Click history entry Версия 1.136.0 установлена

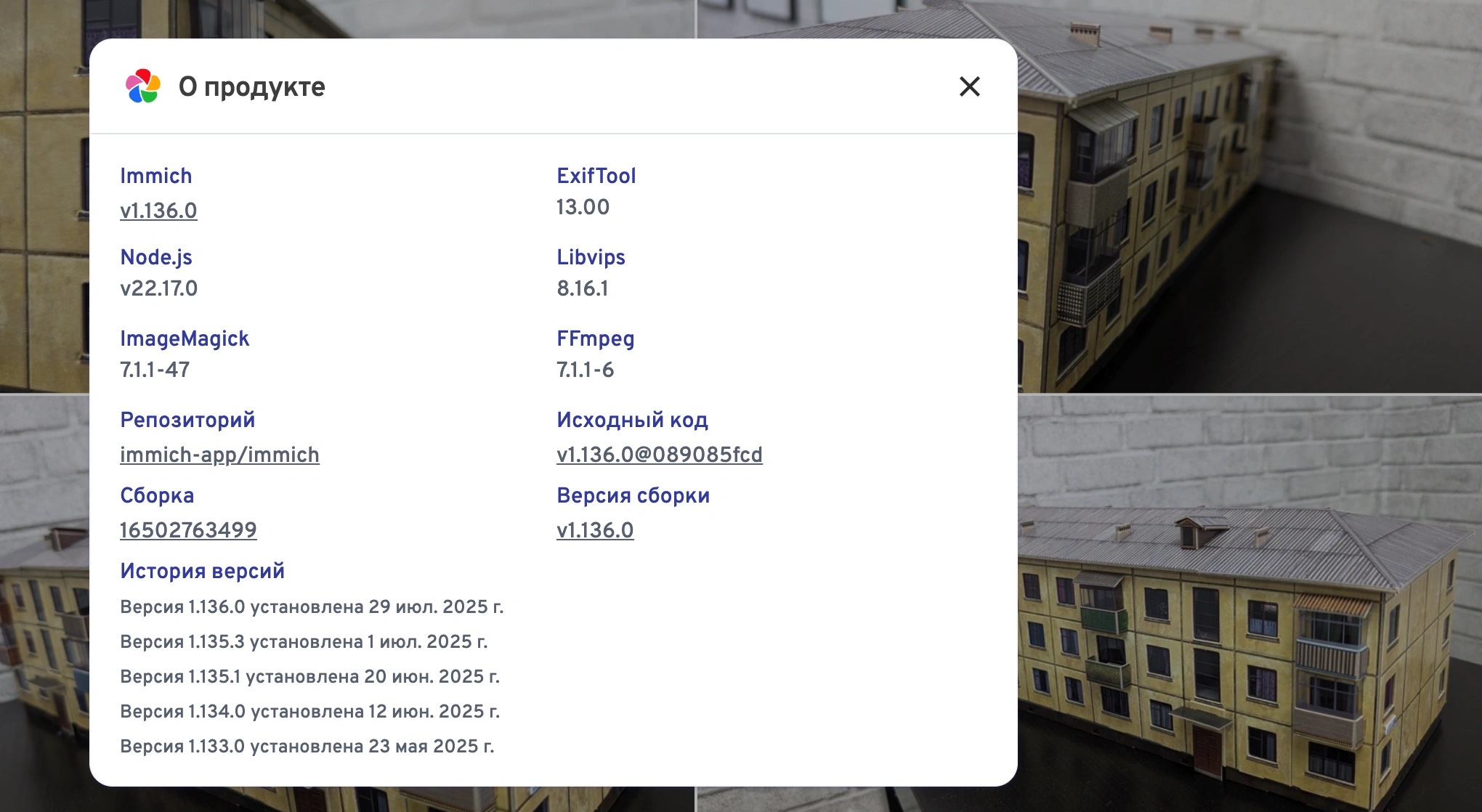(x=312, y=606)
